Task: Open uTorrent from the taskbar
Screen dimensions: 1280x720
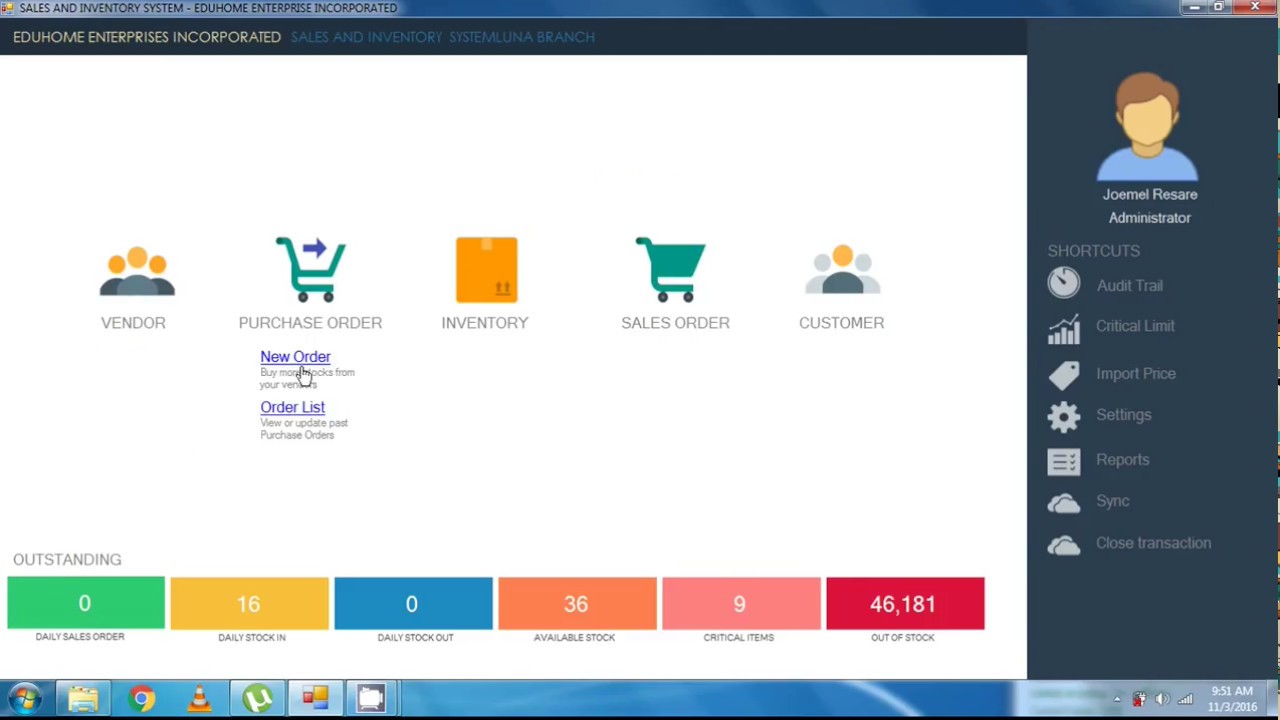Action: [257, 699]
